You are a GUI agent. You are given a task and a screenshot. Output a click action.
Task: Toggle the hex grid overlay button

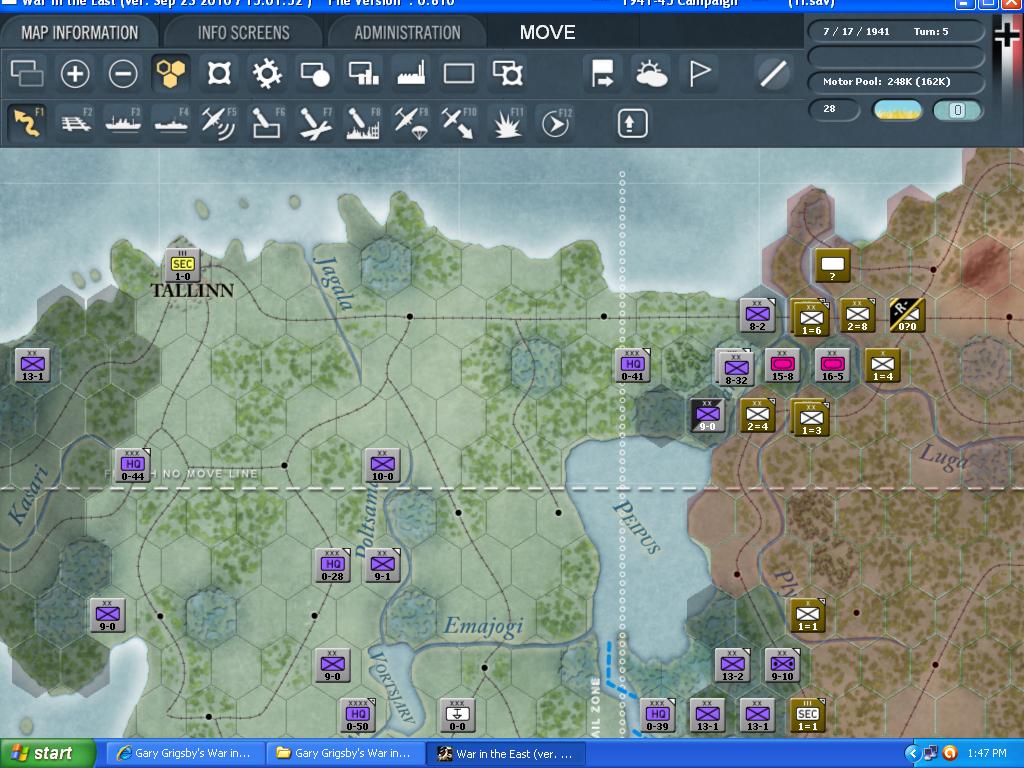point(171,72)
